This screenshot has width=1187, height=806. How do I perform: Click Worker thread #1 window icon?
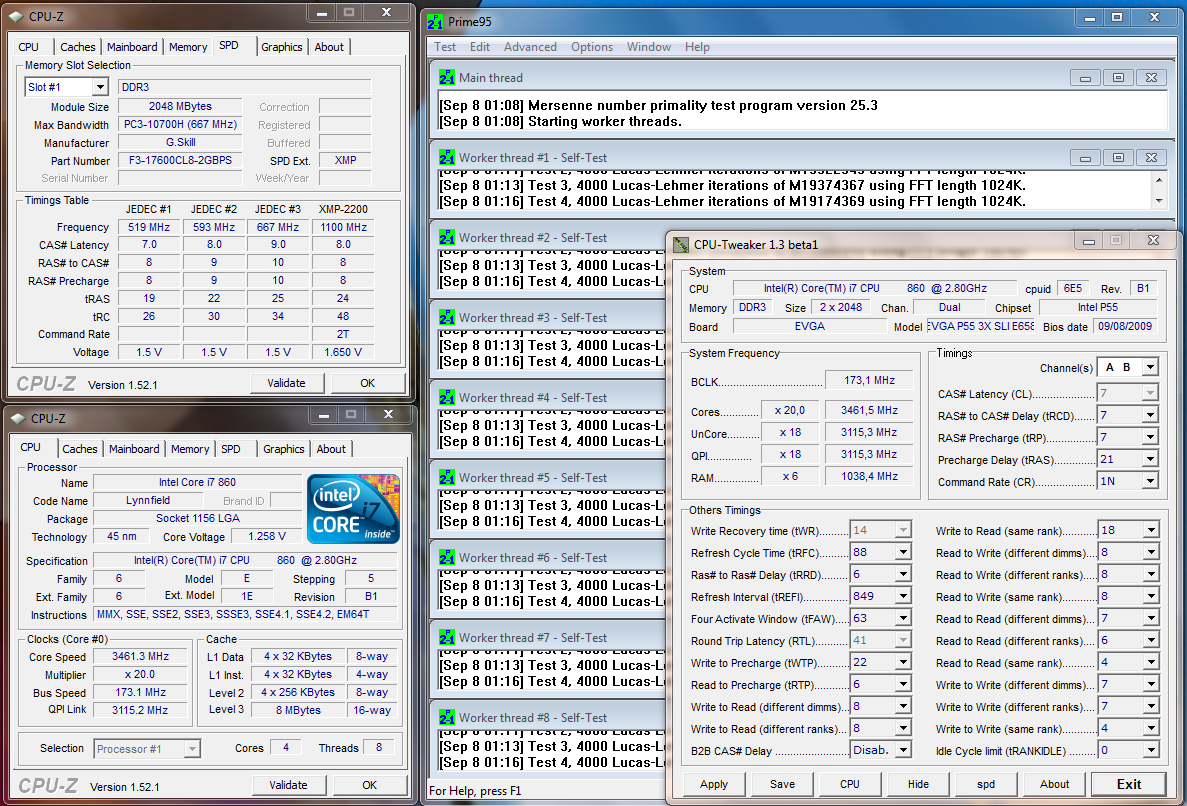(x=447, y=157)
